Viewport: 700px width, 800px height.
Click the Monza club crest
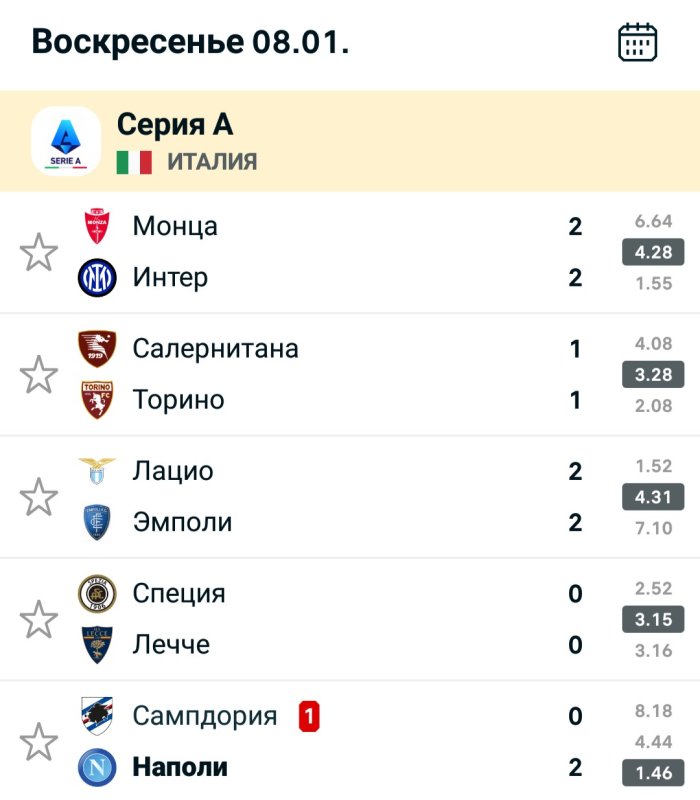(x=97, y=226)
